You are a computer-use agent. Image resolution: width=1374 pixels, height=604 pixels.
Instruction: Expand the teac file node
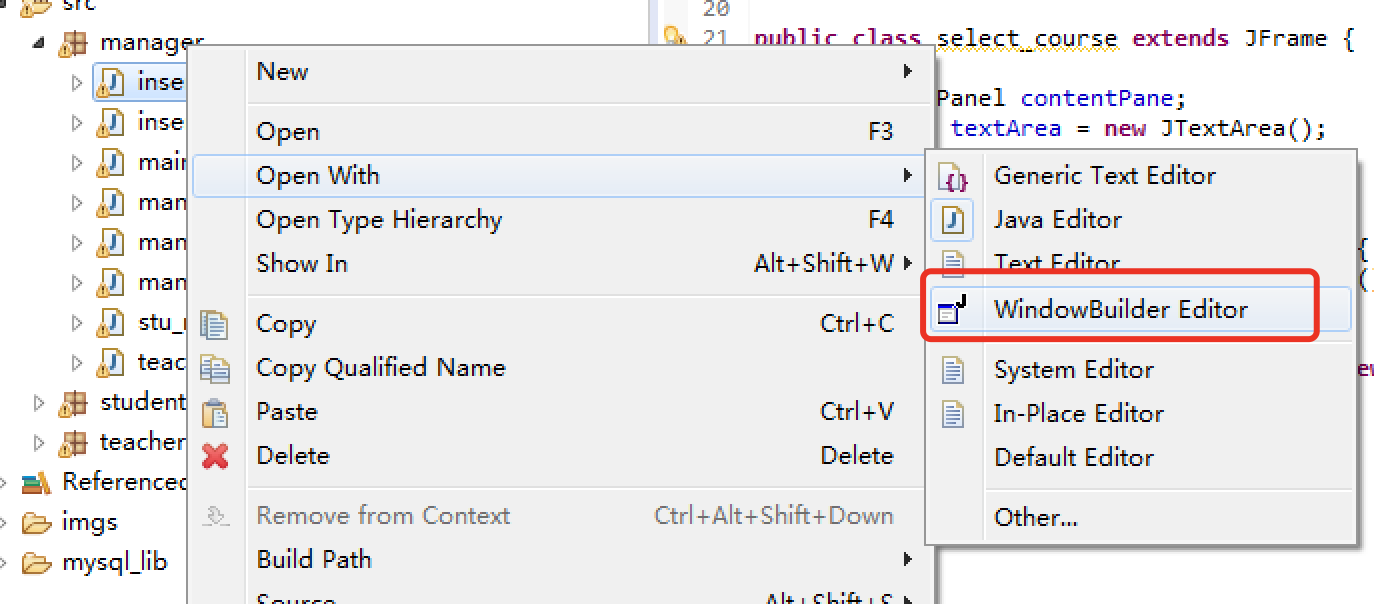(78, 363)
